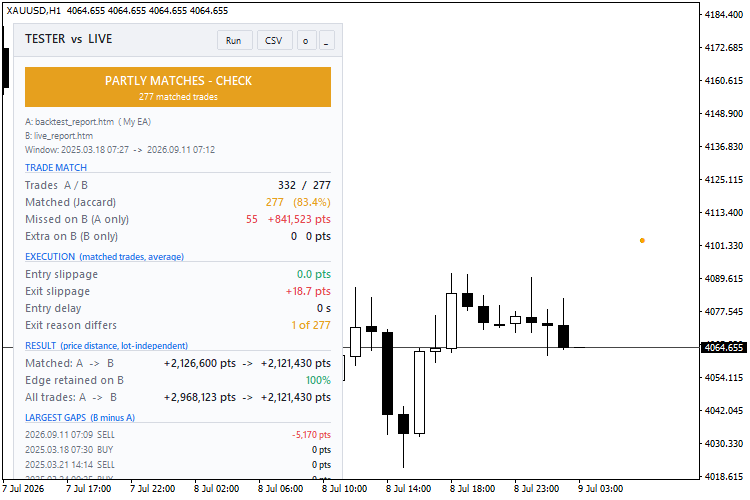
Task: Click the 2025.03.18 07:30 BUY gap row
Action: pyautogui.click(x=178, y=450)
